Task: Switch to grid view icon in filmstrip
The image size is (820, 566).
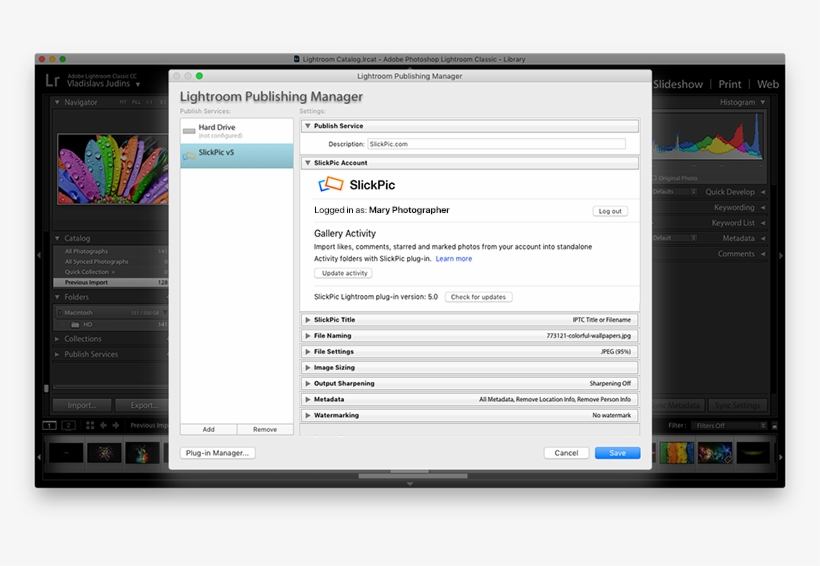Action: [90, 426]
